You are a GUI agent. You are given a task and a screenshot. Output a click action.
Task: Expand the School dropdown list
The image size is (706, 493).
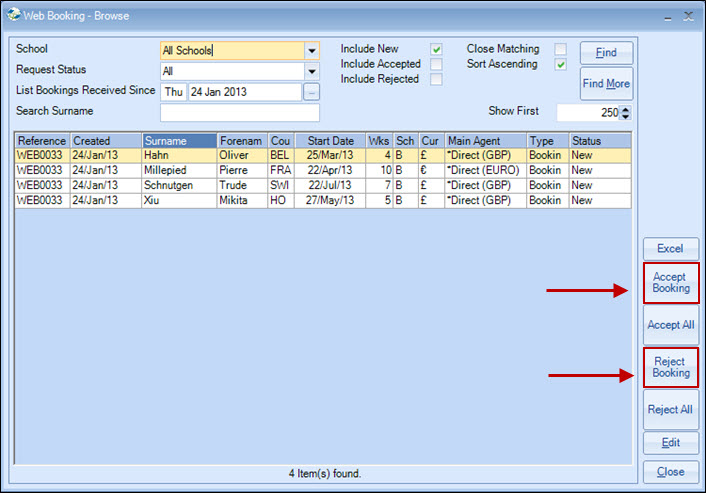click(311, 51)
